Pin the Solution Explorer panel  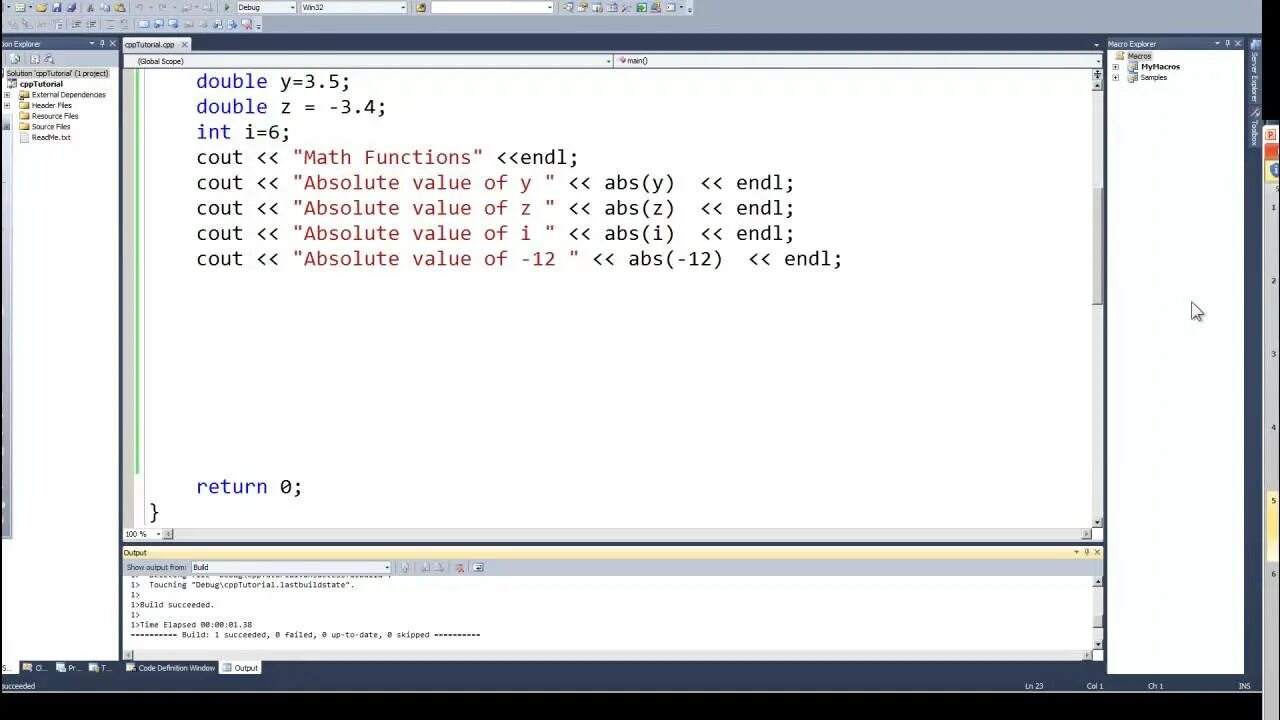[x=102, y=43]
